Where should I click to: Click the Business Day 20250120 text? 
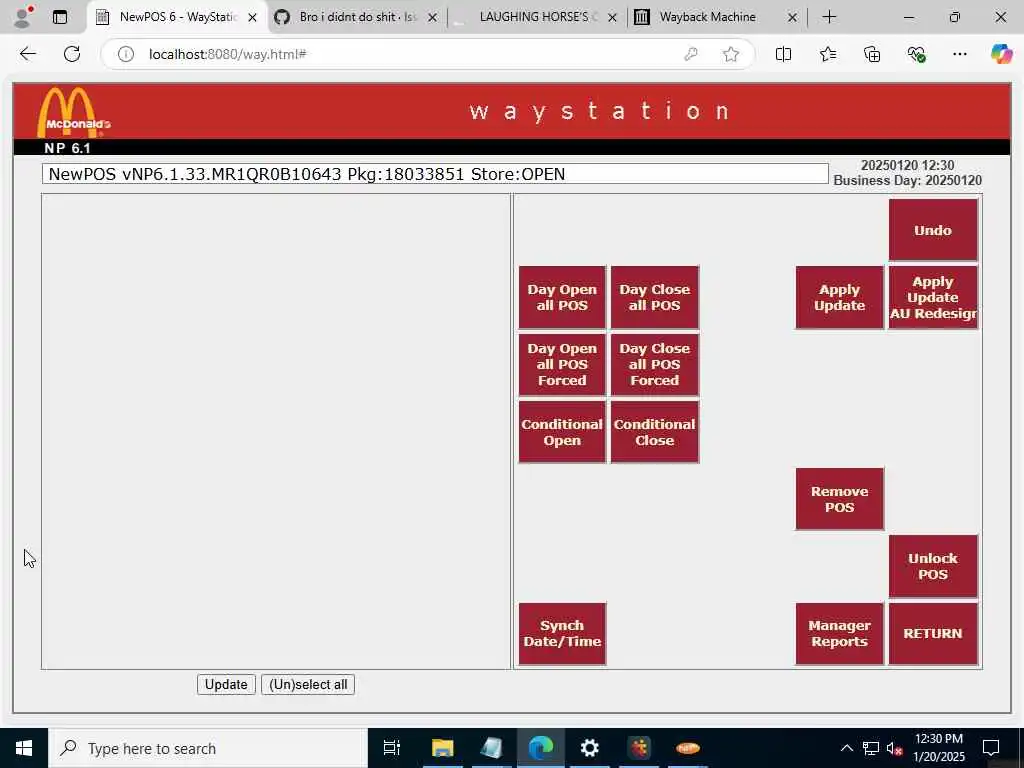tap(907, 180)
